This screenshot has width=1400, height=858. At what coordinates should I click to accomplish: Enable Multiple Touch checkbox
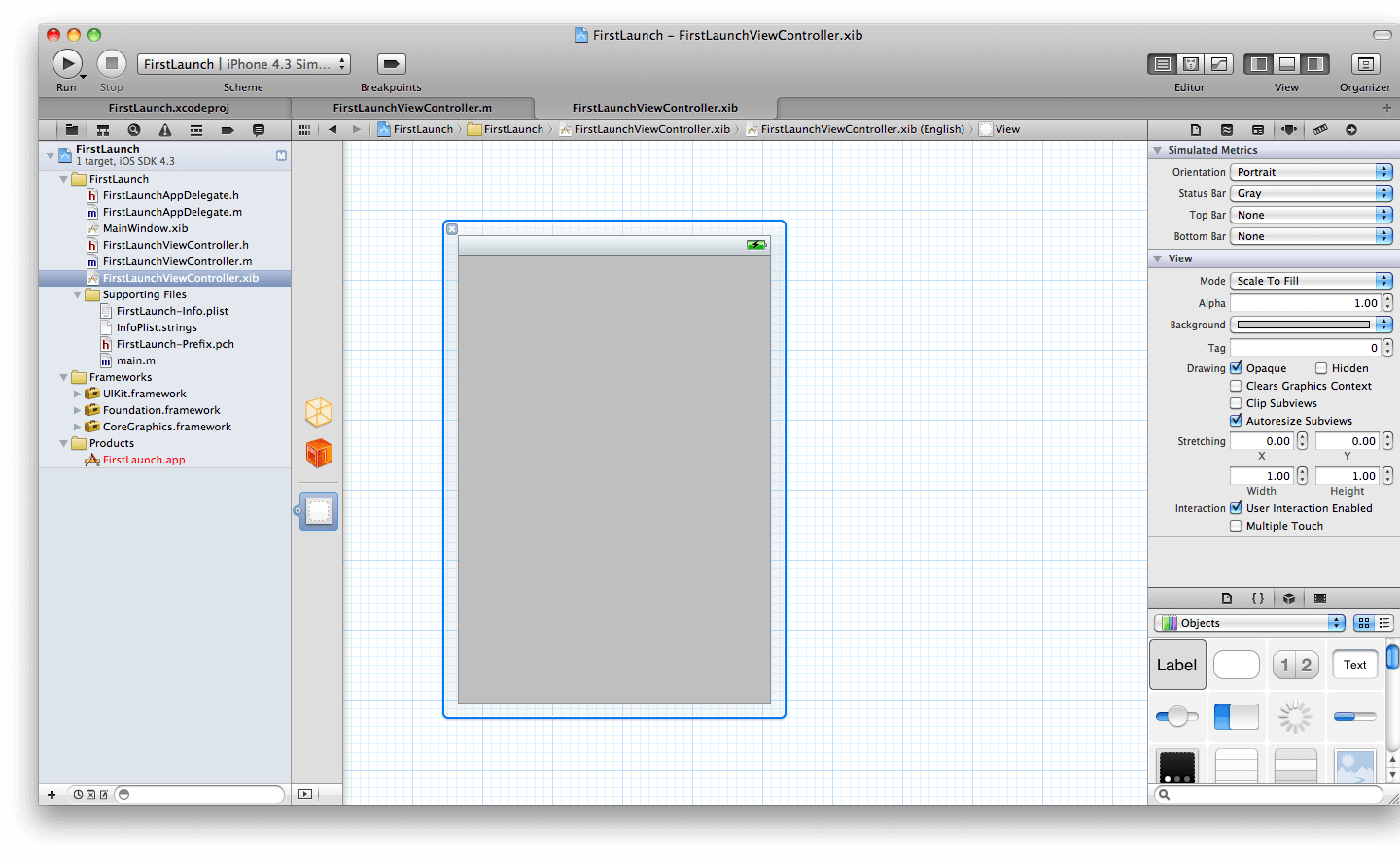coord(1236,526)
